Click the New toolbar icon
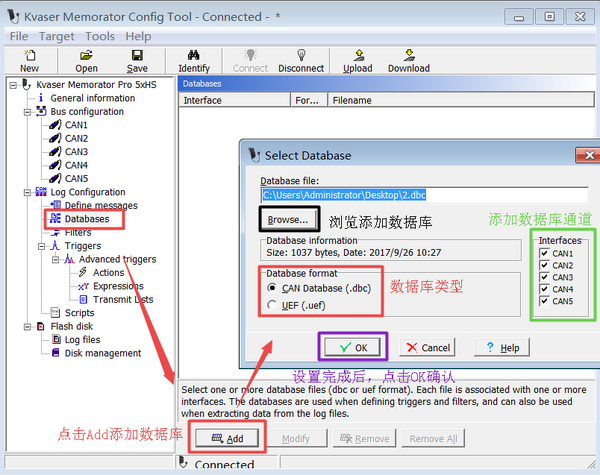This screenshot has height=475, width=600. 29,55
